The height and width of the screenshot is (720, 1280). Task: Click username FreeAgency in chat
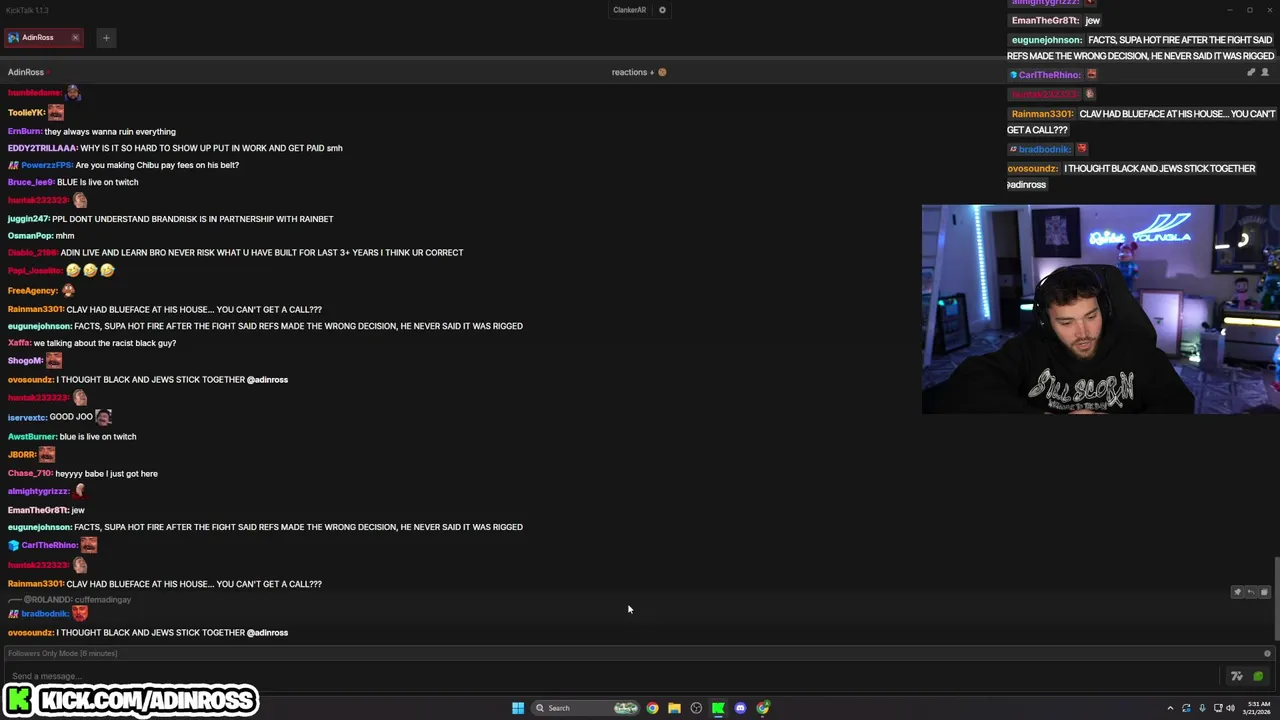click(x=33, y=291)
